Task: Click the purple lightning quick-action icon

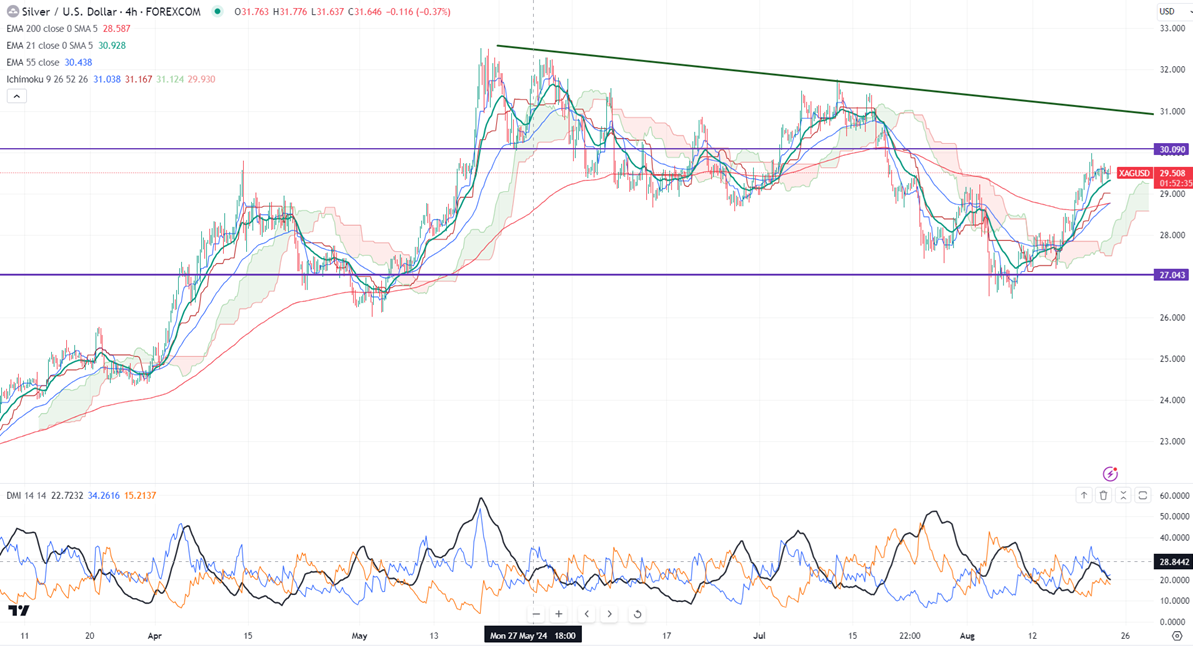Action: click(1110, 473)
